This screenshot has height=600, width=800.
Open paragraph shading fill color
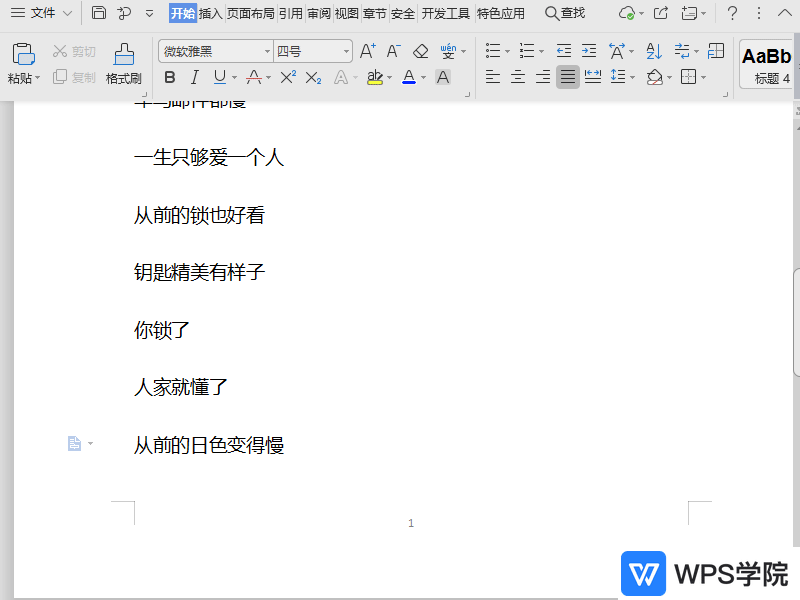(654, 78)
